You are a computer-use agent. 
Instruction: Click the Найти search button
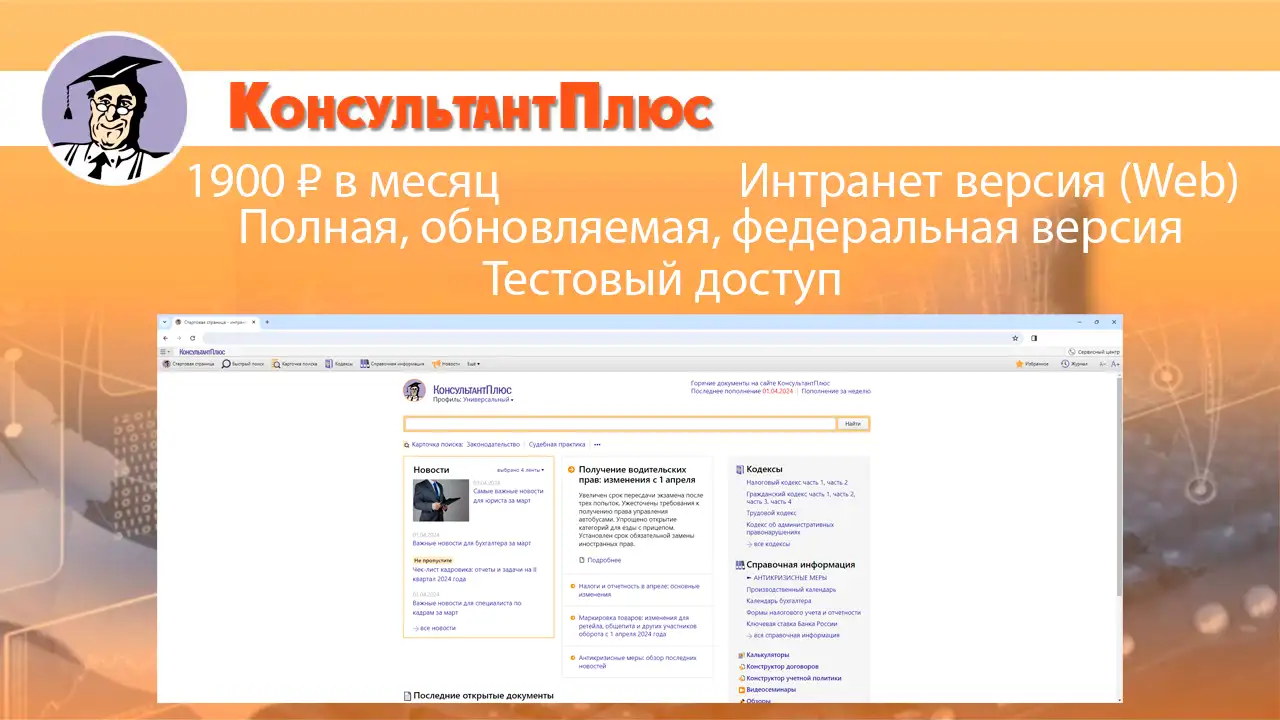click(x=853, y=424)
